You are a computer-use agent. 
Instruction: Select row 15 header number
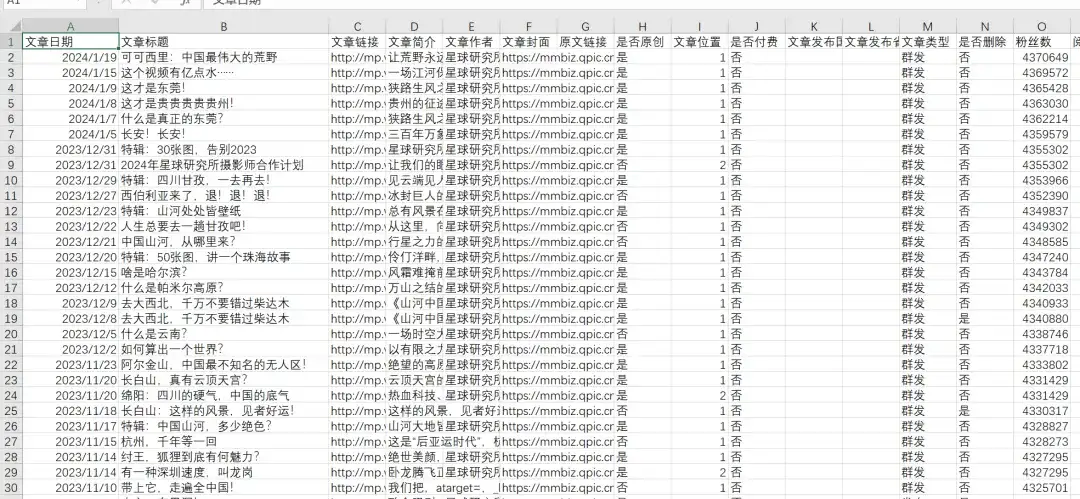tap(11, 257)
